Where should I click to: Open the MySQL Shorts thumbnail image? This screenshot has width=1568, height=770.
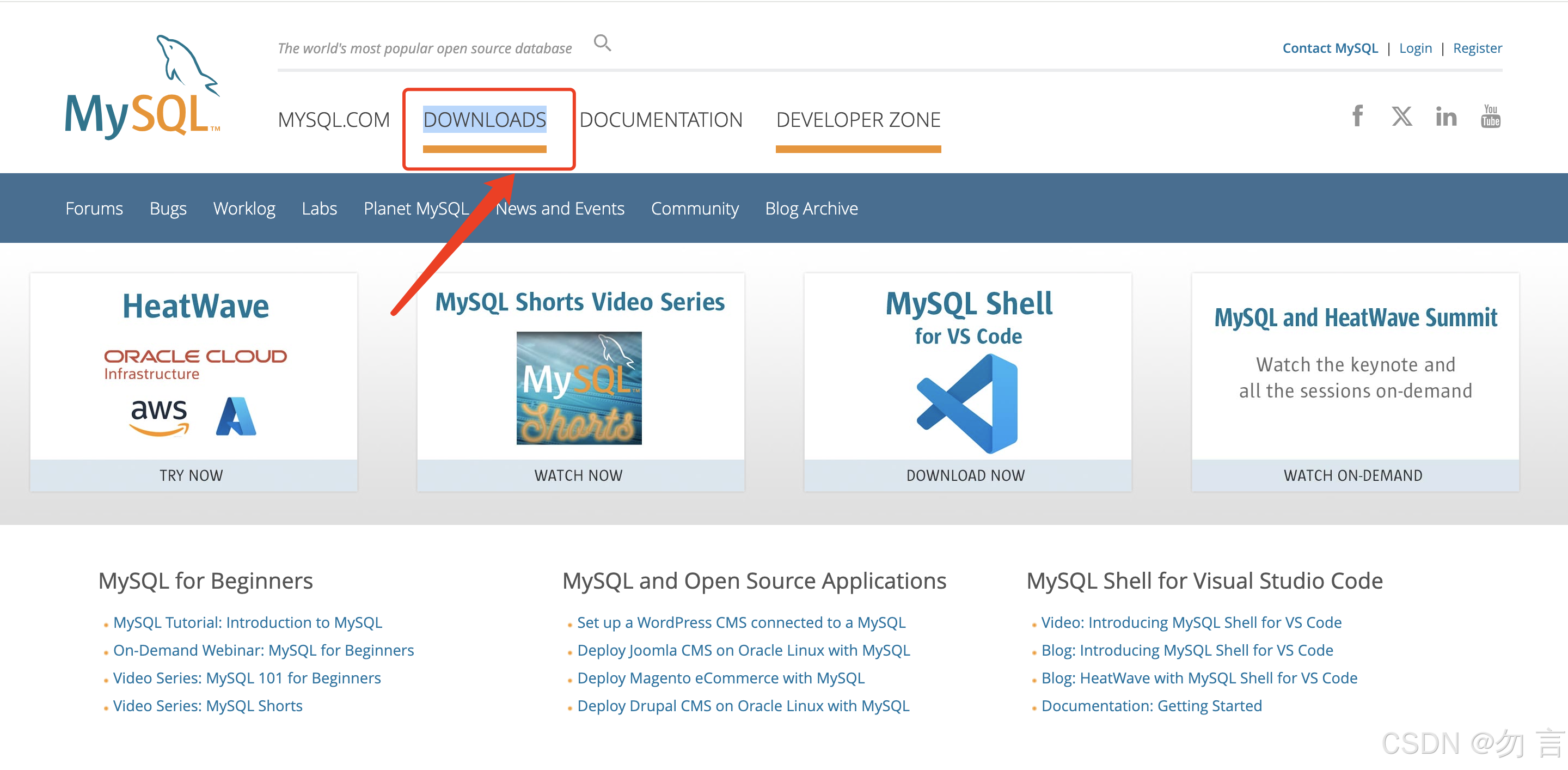click(579, 388)
